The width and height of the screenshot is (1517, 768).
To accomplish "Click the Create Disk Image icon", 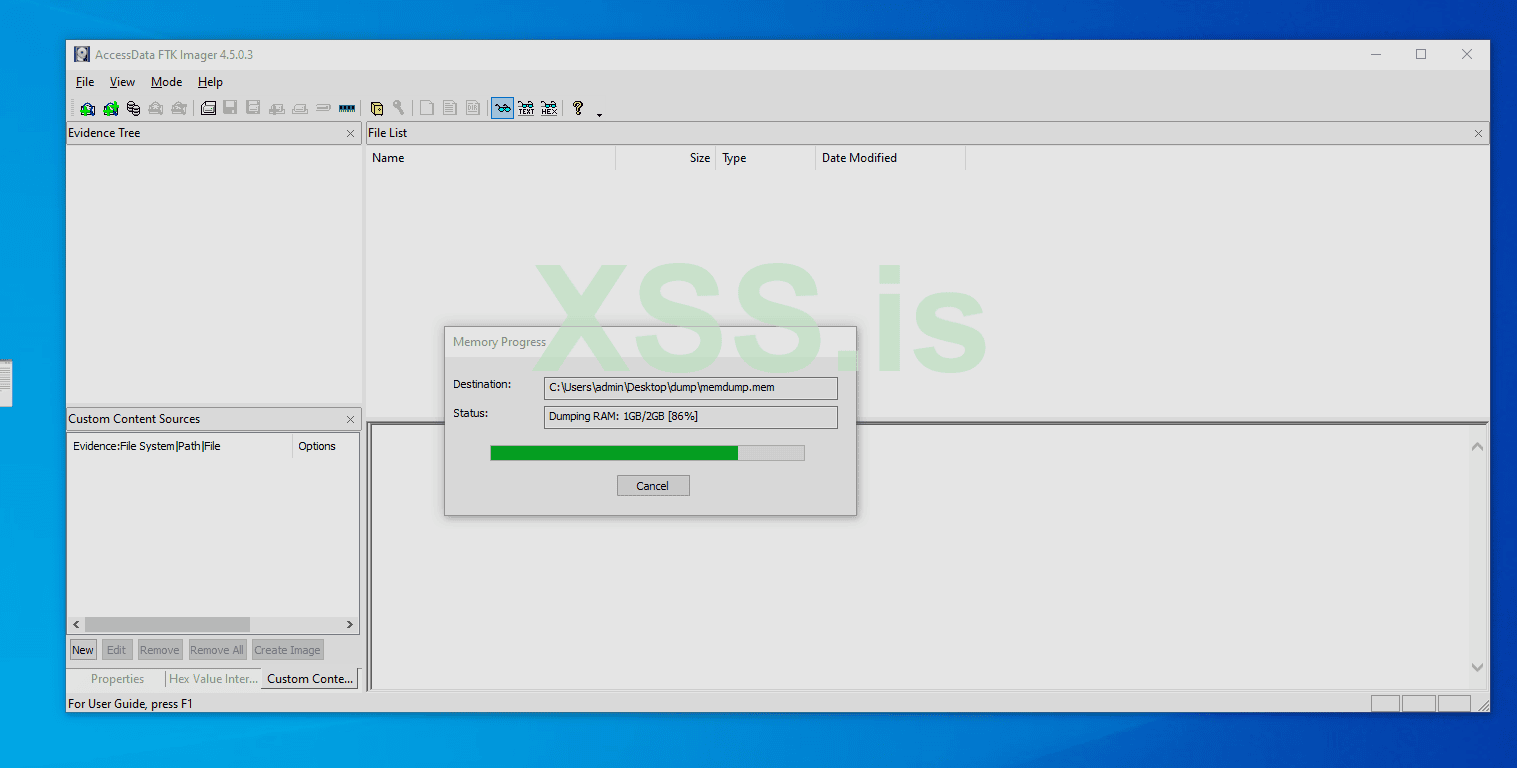I will (x=208, y=108).
